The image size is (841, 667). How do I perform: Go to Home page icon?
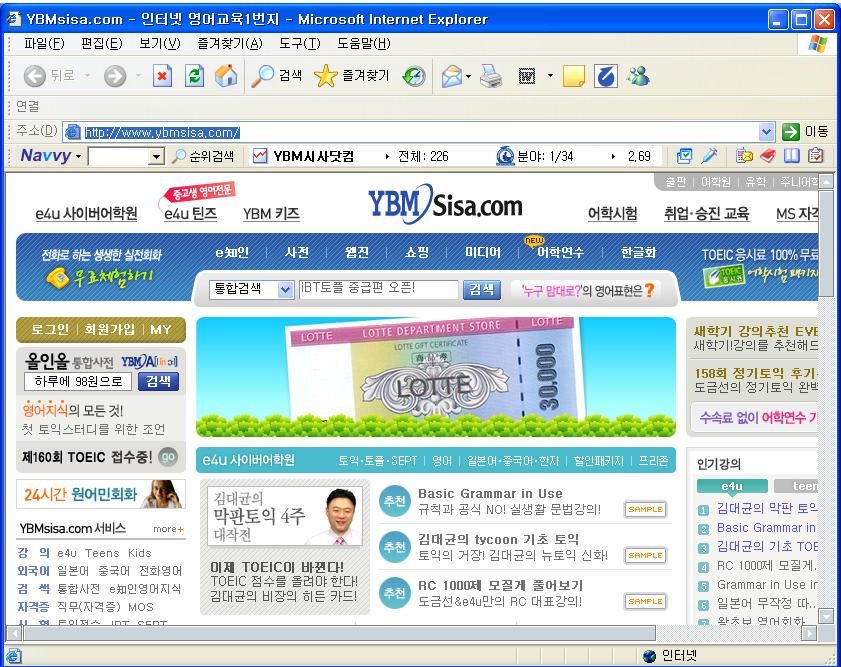pyautogui.click(x=226, y=76)
